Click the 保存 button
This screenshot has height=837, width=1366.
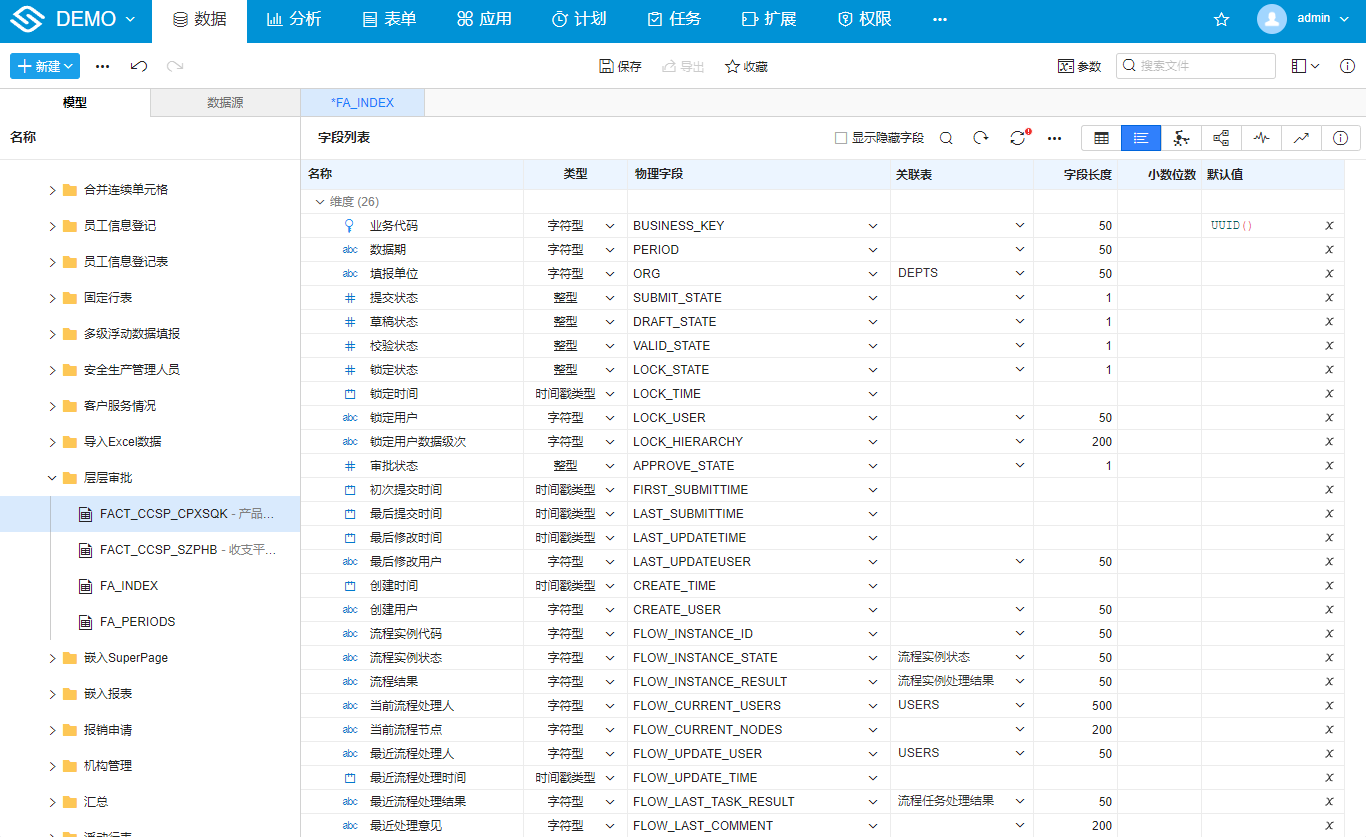(x=620, y=66)
